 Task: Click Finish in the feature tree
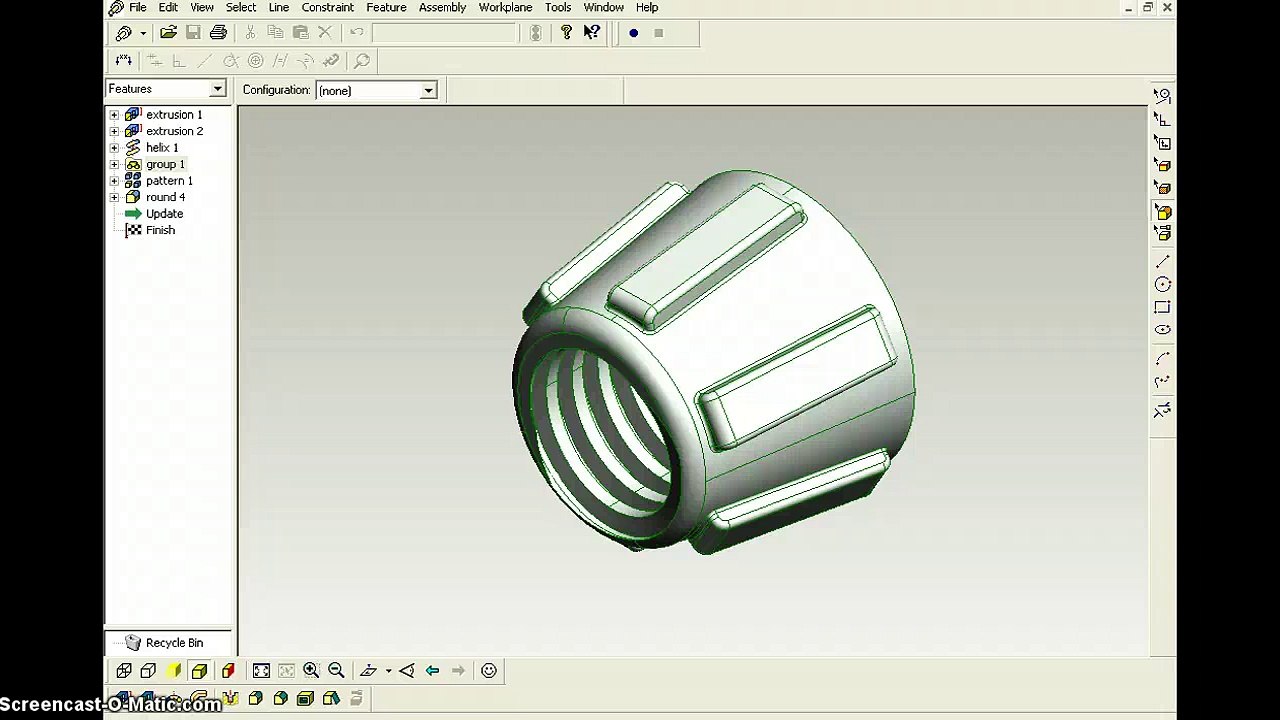(x=160, y=230)
